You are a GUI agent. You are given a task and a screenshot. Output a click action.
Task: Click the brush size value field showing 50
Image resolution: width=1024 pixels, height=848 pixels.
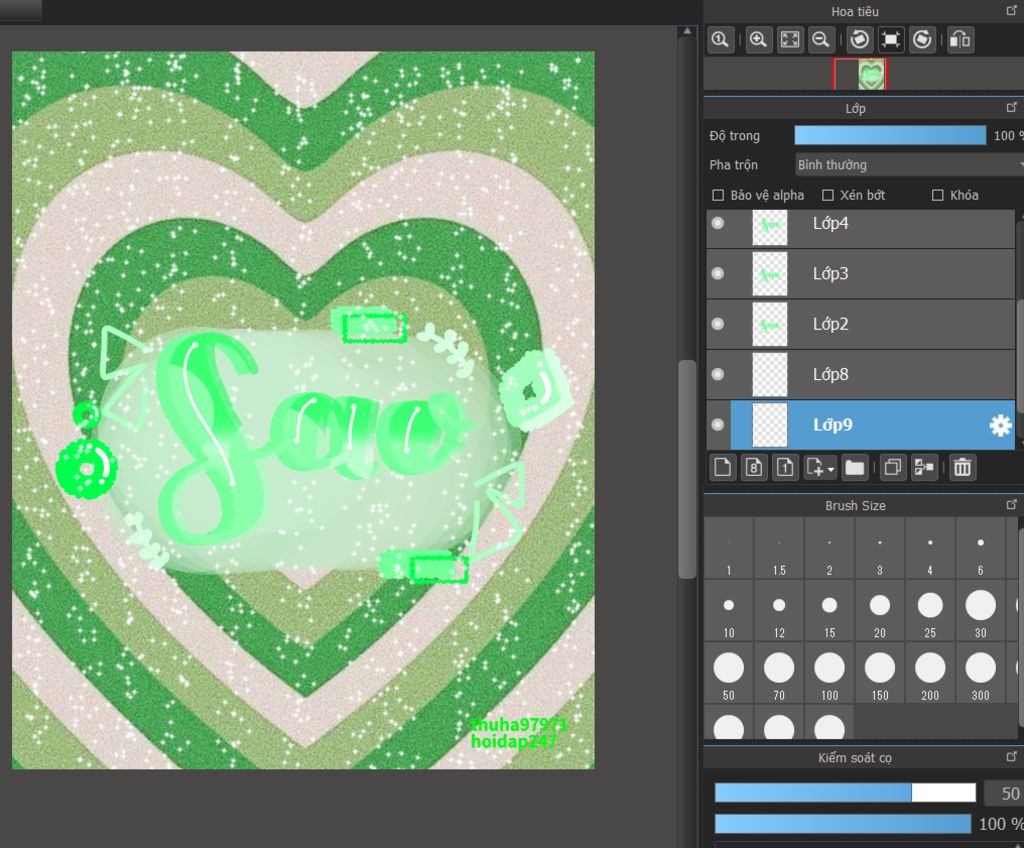[1004, 793]
